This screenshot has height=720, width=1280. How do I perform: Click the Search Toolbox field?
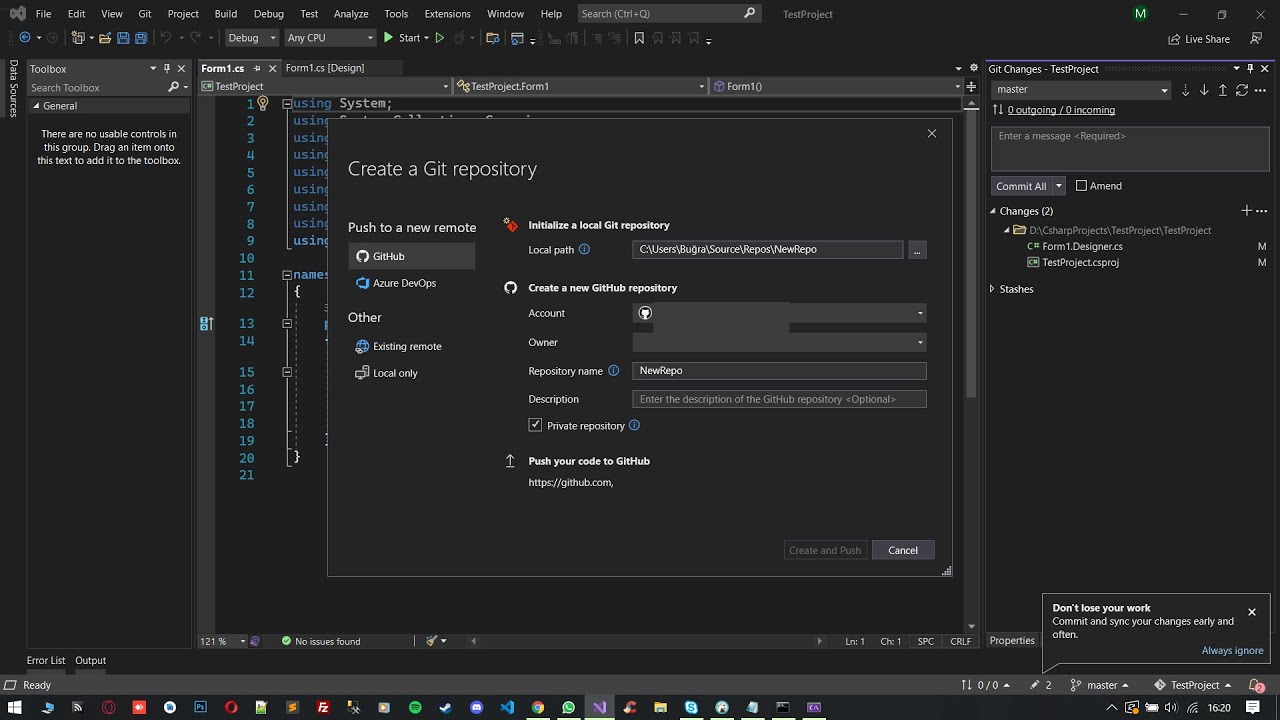(97, 88)
